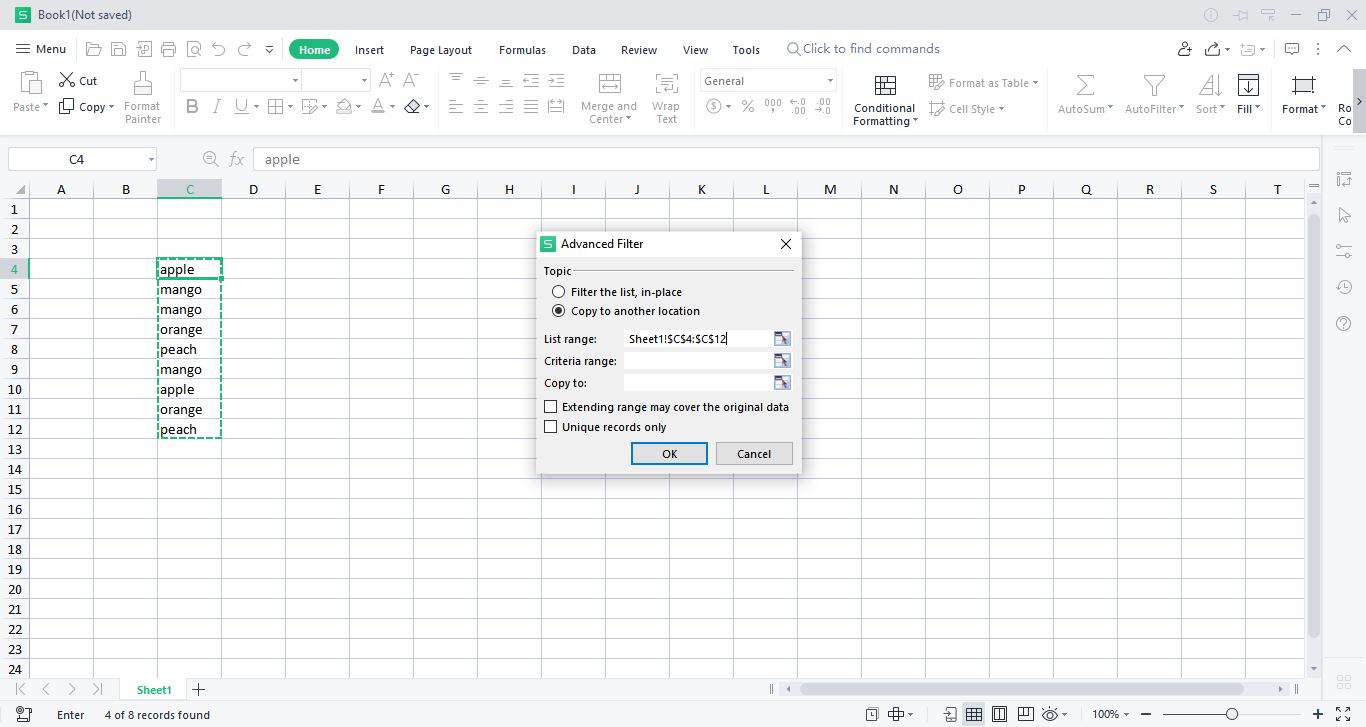Viewport: 1366px width, 727px height.
Task: Switch to the Formulas tab
Action: [522, 50]
